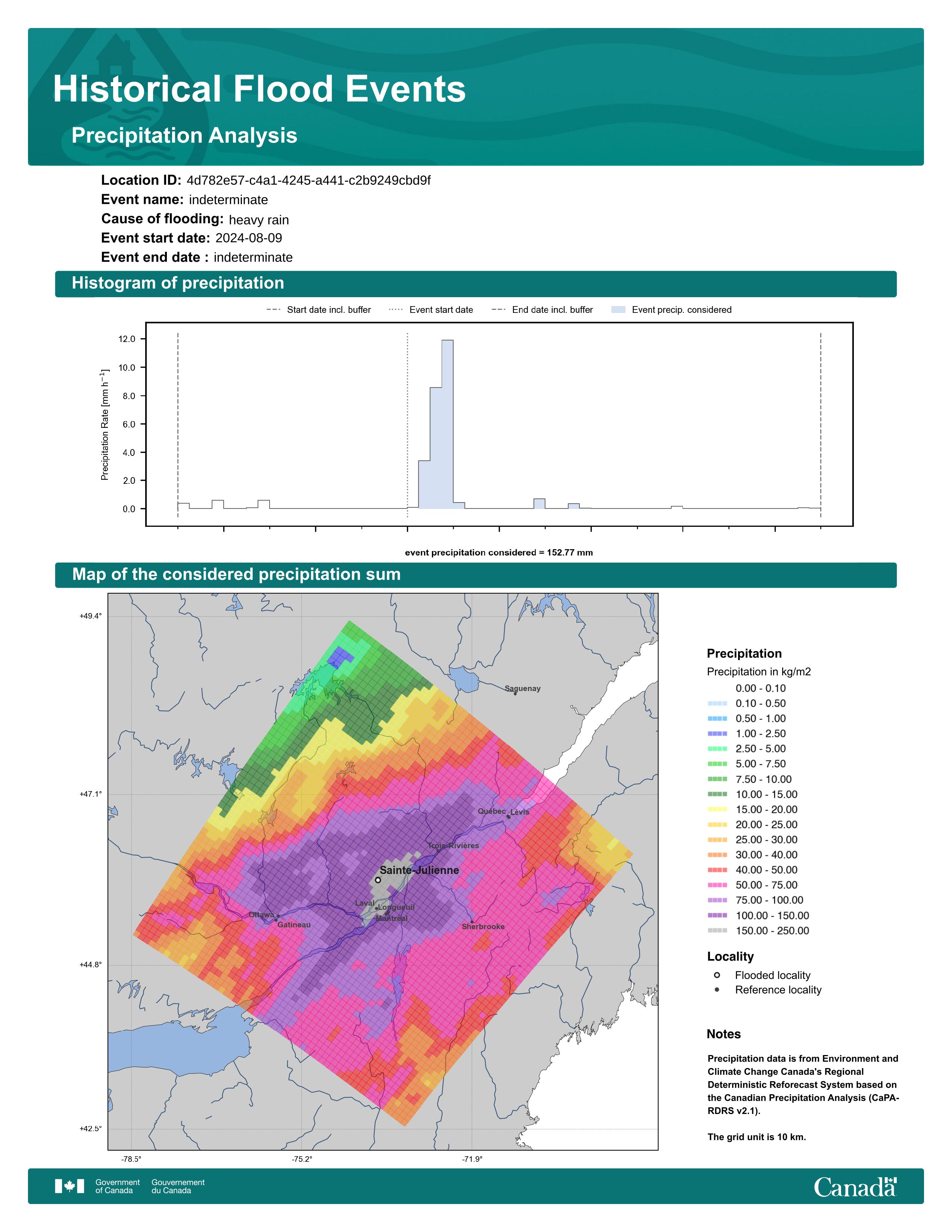Click the Notes heading

click(724, 1034)
